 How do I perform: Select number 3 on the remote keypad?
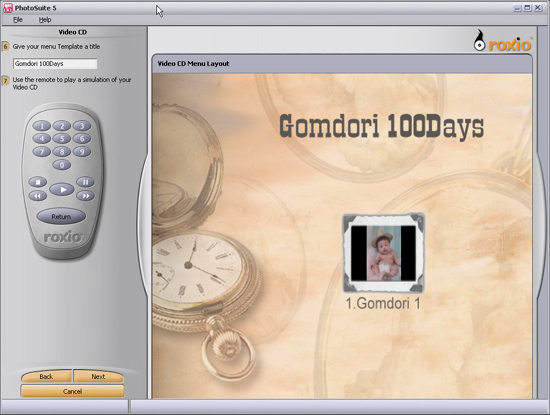pos(82,126)
